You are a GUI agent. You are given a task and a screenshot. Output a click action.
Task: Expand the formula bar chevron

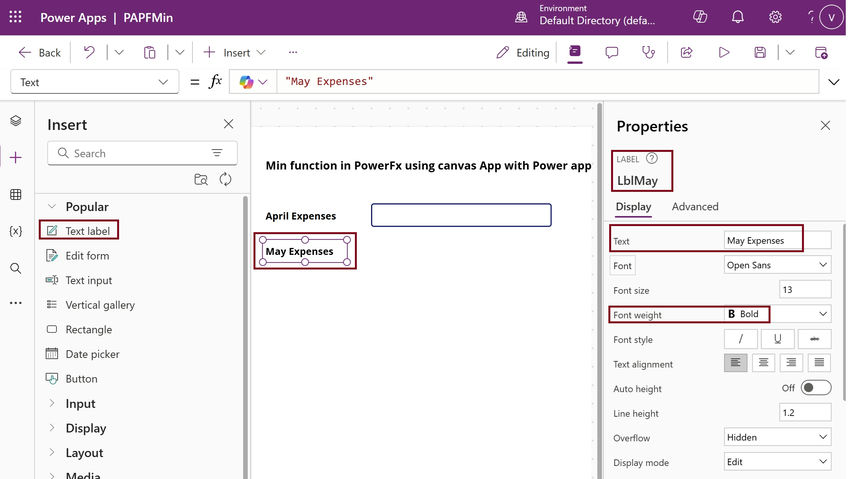(x=833, y=82)
